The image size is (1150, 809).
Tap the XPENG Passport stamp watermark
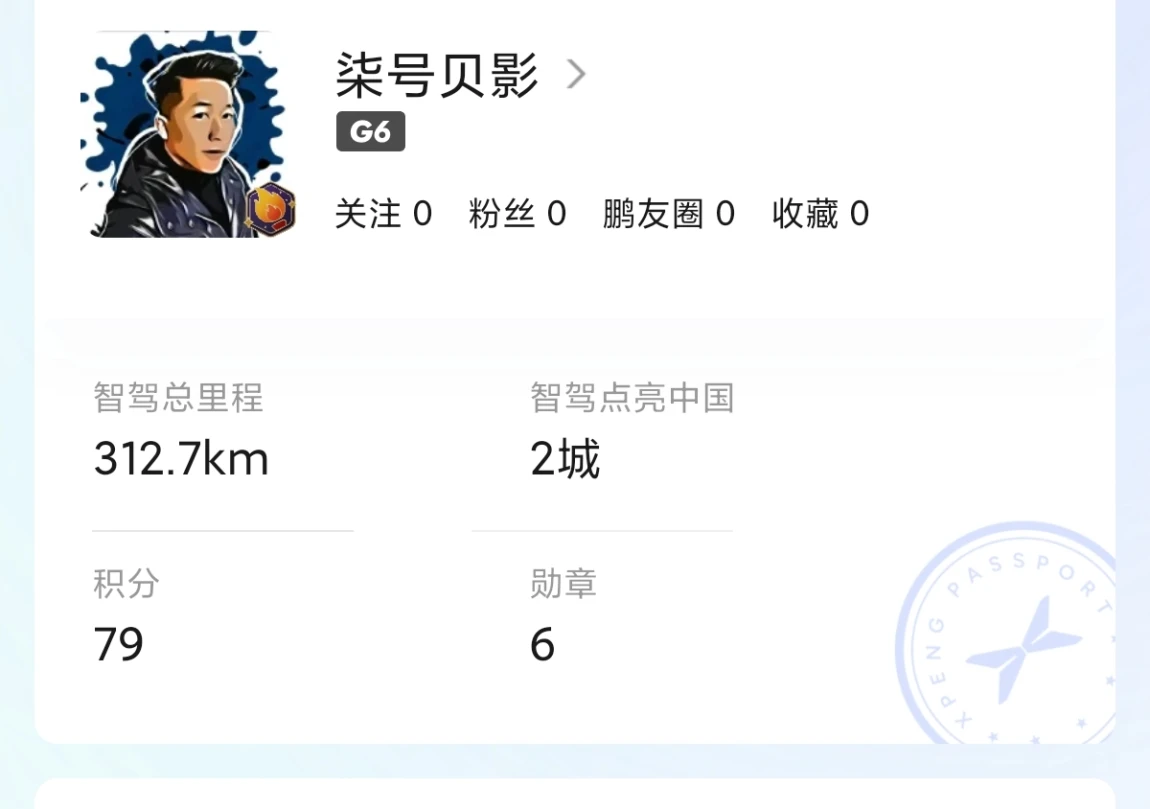tap(1006, 633)
